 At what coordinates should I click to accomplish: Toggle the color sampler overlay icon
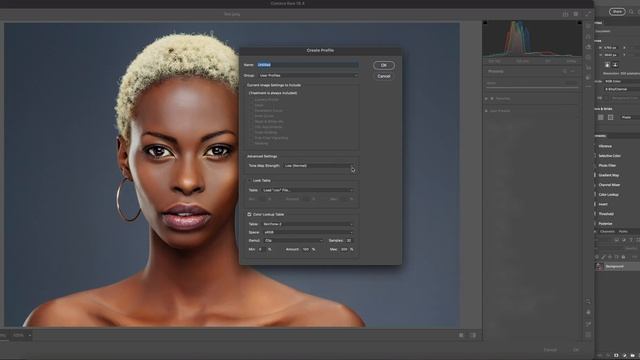588,323
